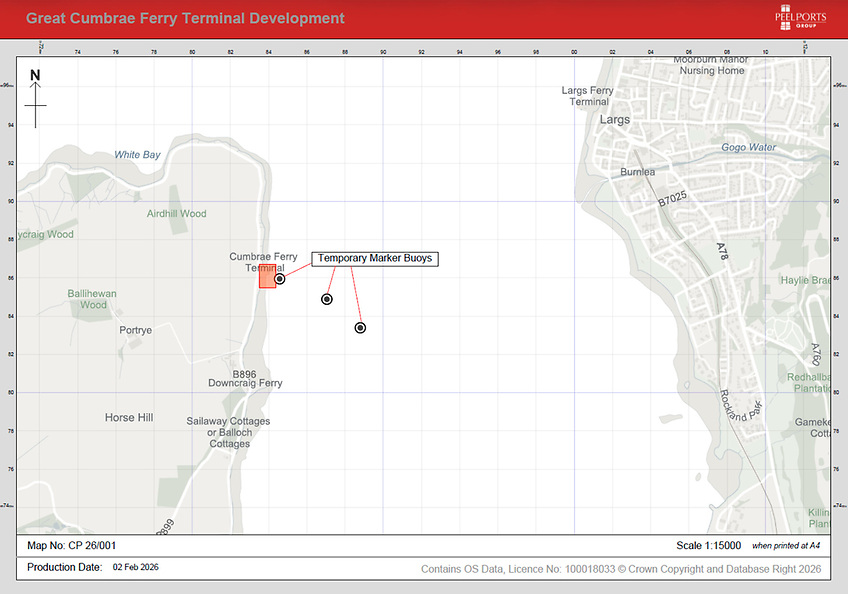Image resolution: width=848 pixels, height=594 pixels.
Task: Click the Horse Hill label
Action: pos(129,417)
